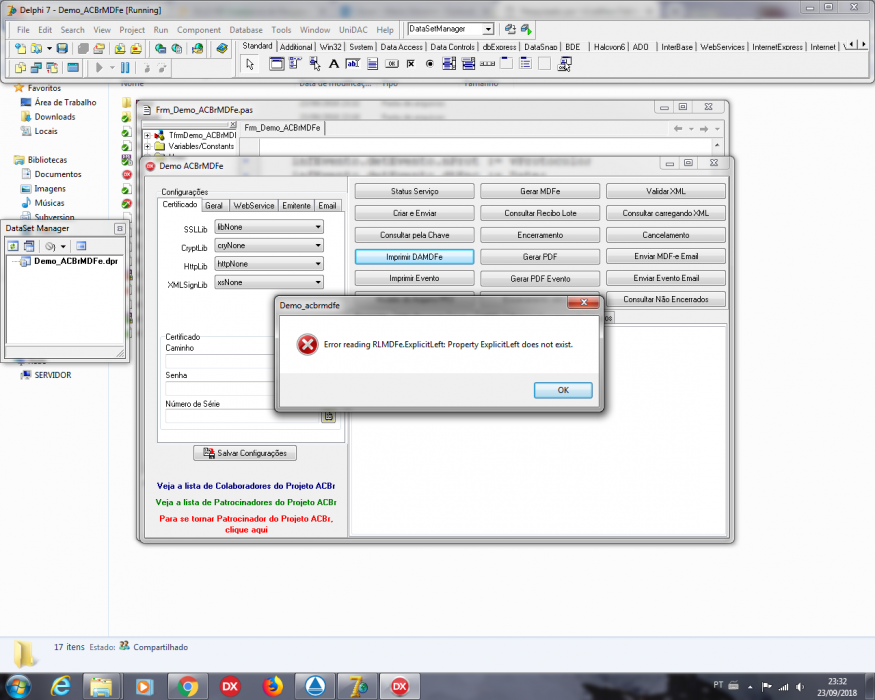Viewport: 875px width, 700px height.
Task: Open the XMLSignLib dropdown showing xsNone
Action: point(269,282)
